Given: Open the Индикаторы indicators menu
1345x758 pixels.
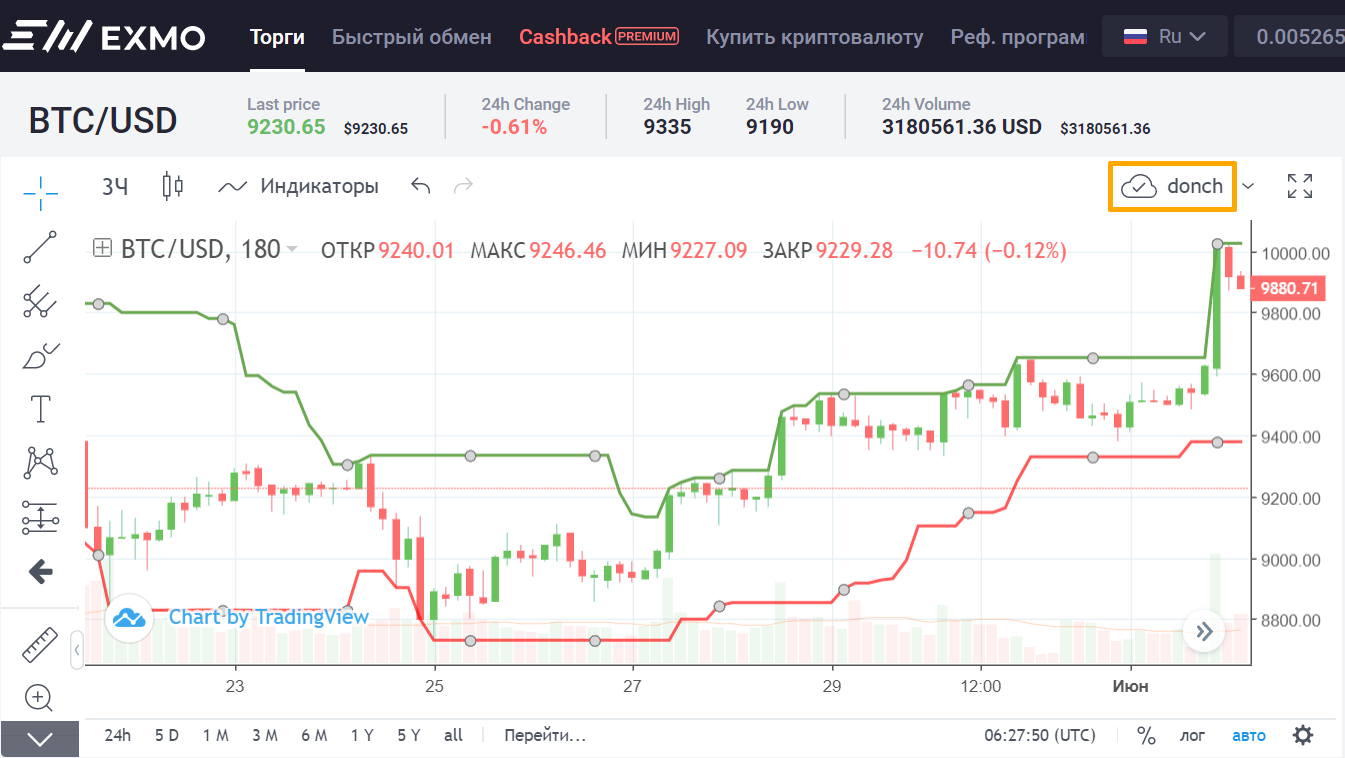Looking at the screenshot, I should click(x=299, y=186).
